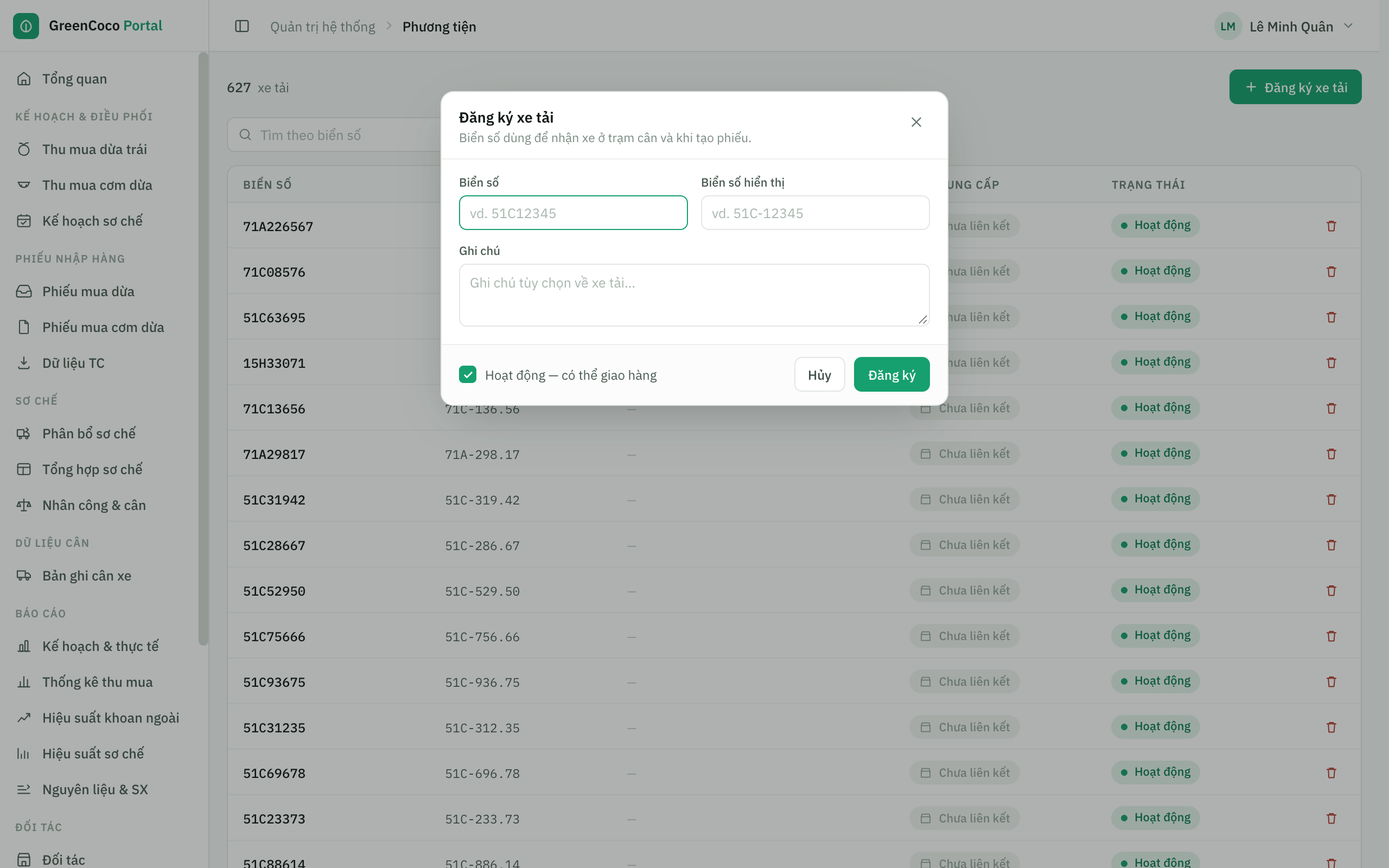
Task: Focus the Biển số input field
Action: [573, 213]
